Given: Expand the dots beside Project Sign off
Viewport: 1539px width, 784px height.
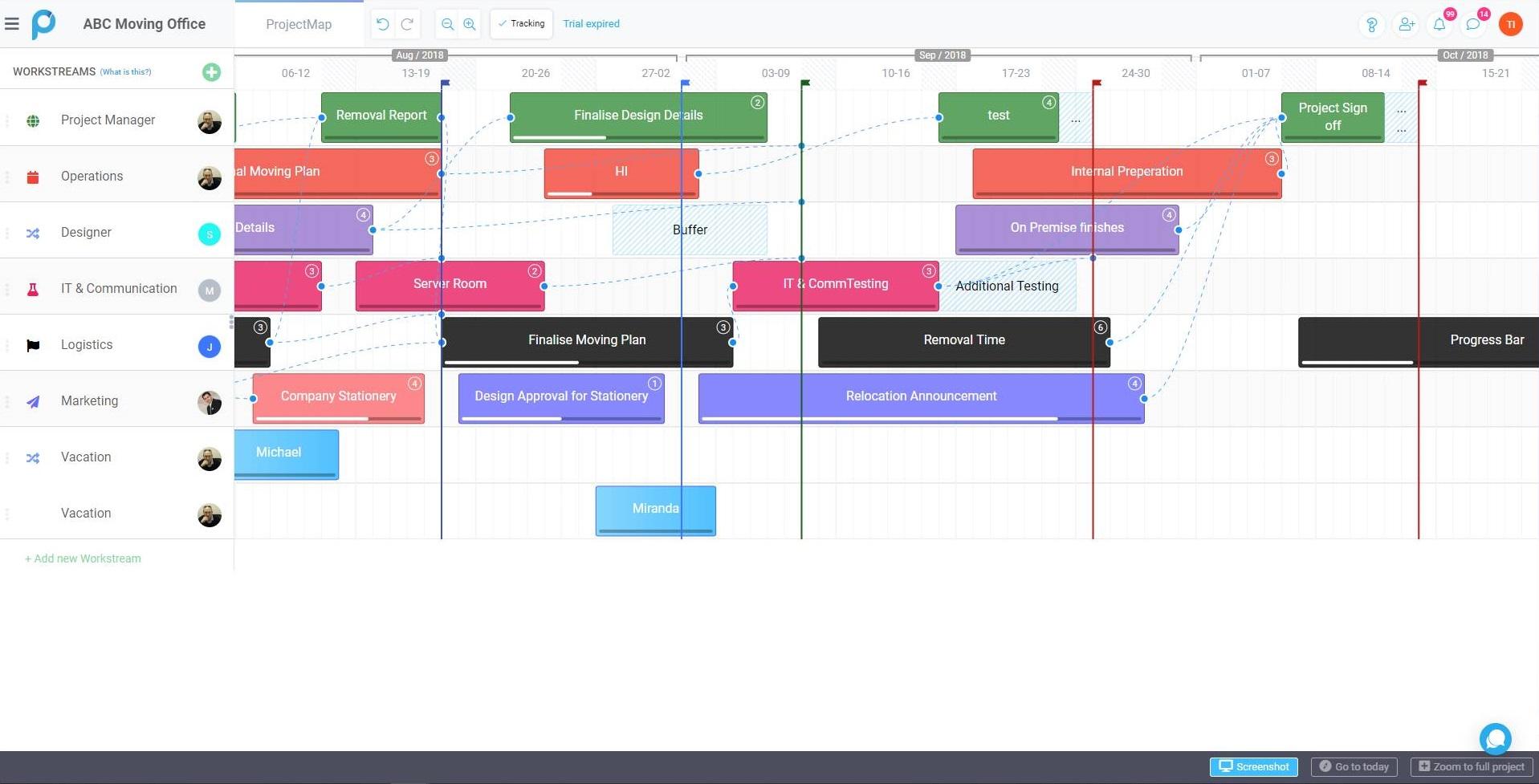Looking at the screenshot, I should pos(1401,119).
